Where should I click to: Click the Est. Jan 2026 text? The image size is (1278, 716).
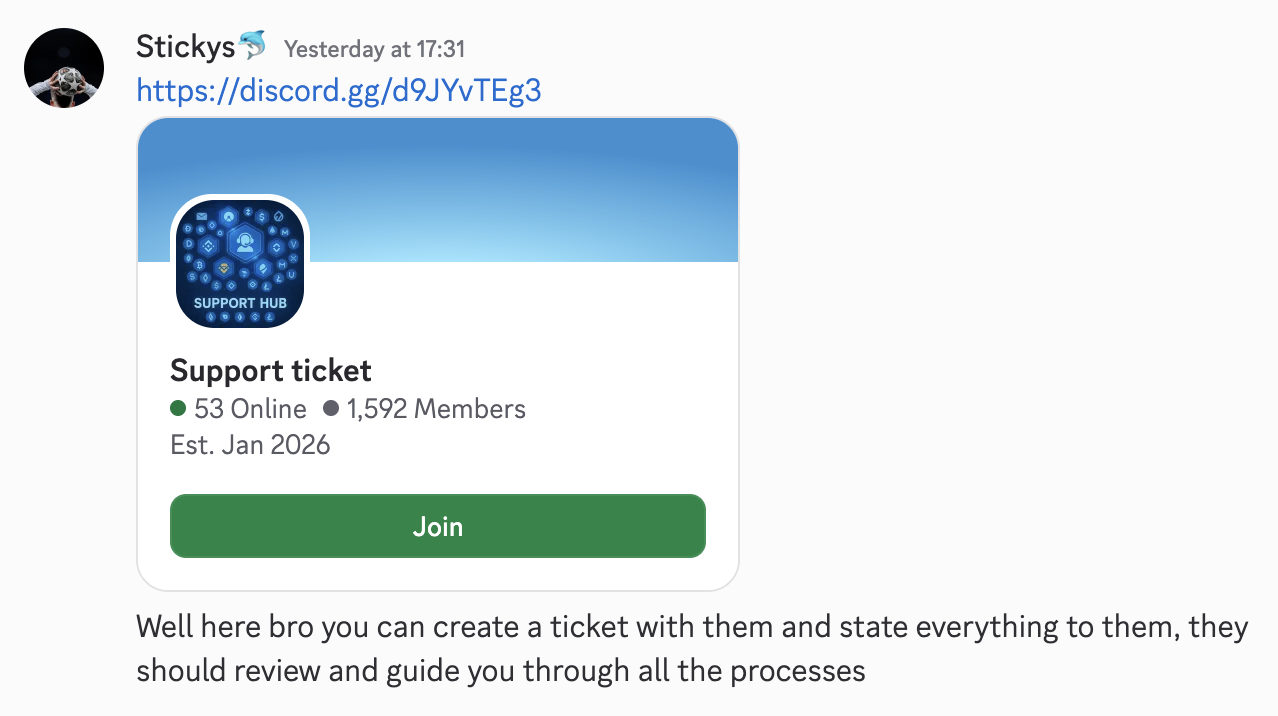click(x=250, y=444)
